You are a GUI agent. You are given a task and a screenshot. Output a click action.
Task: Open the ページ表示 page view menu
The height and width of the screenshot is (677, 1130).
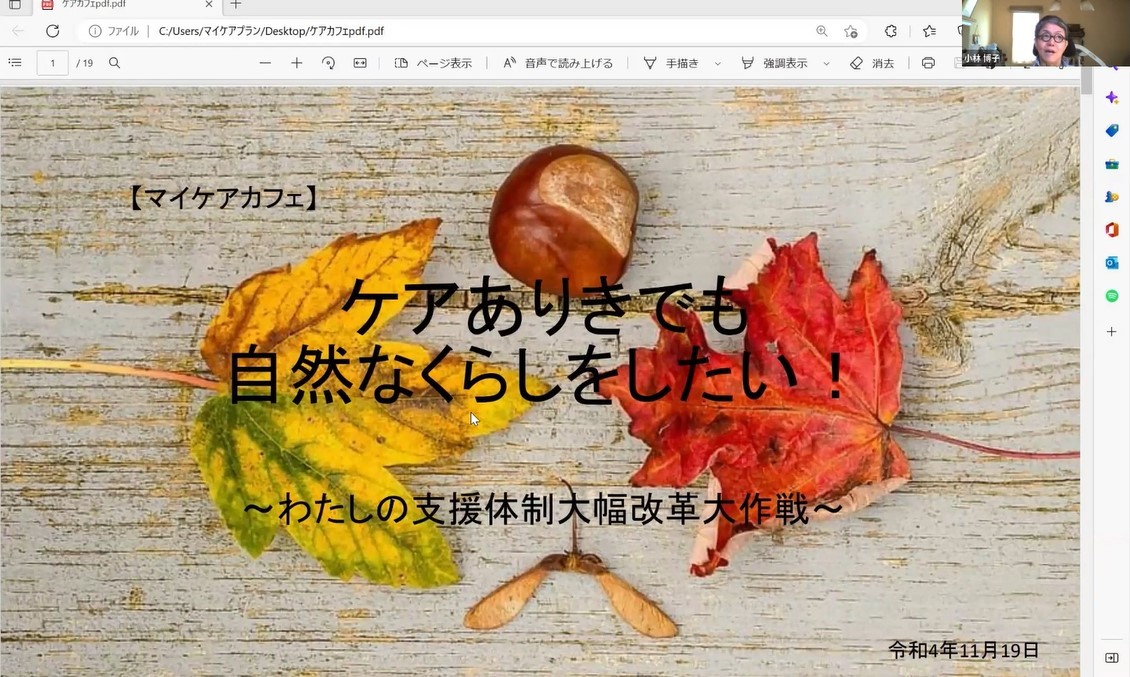coord(434,63)
